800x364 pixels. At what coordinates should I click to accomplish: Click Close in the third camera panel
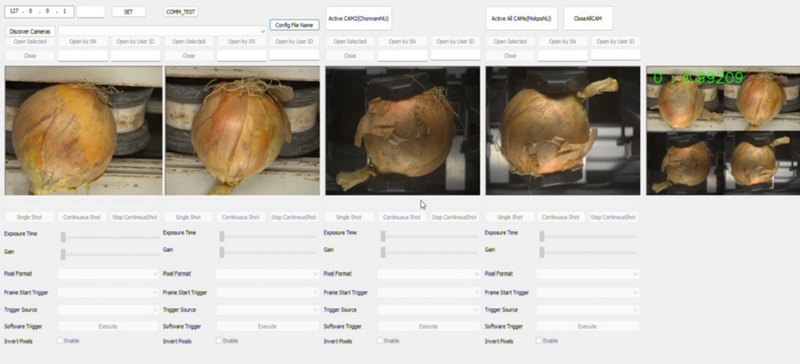coord(349,56)
